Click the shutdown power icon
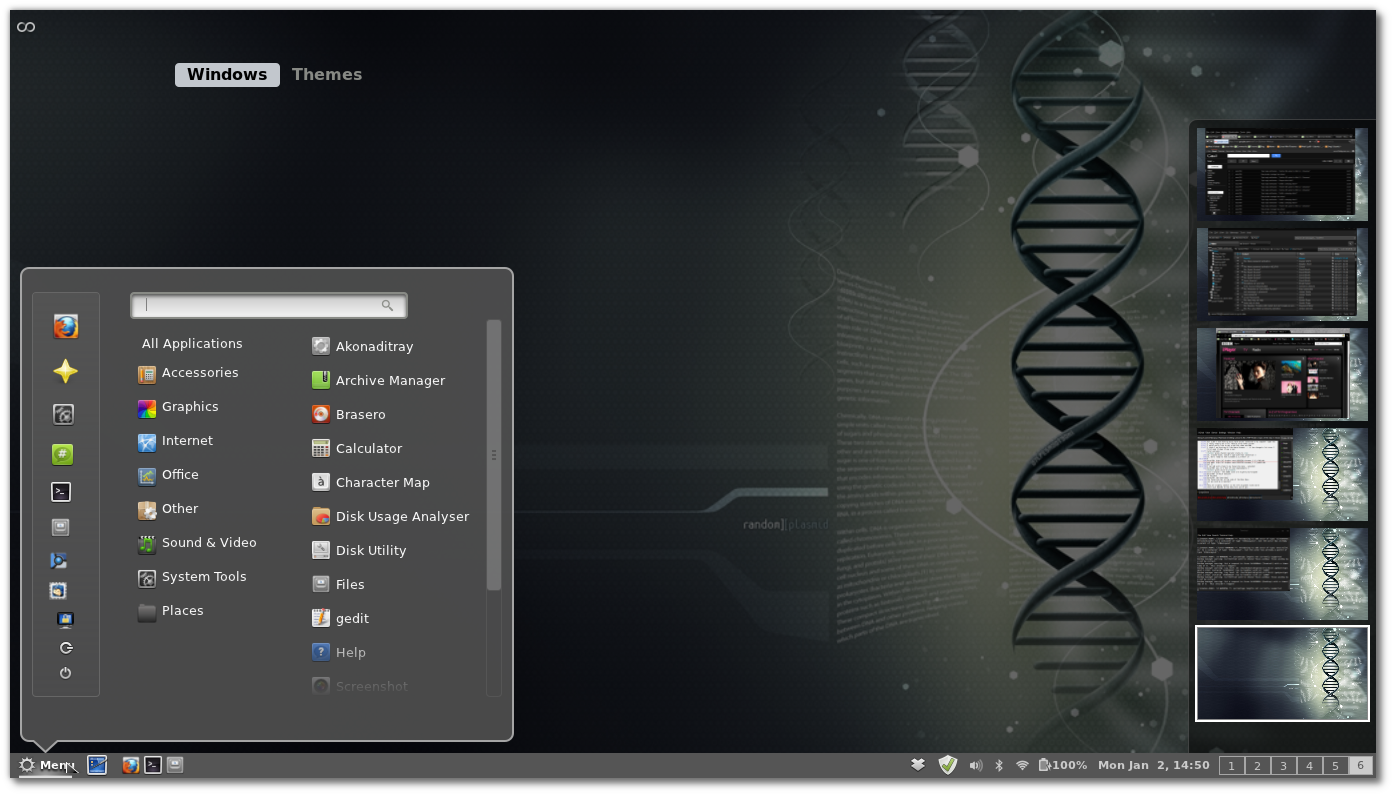This screenshot has width=1393, height=795. 66,673
